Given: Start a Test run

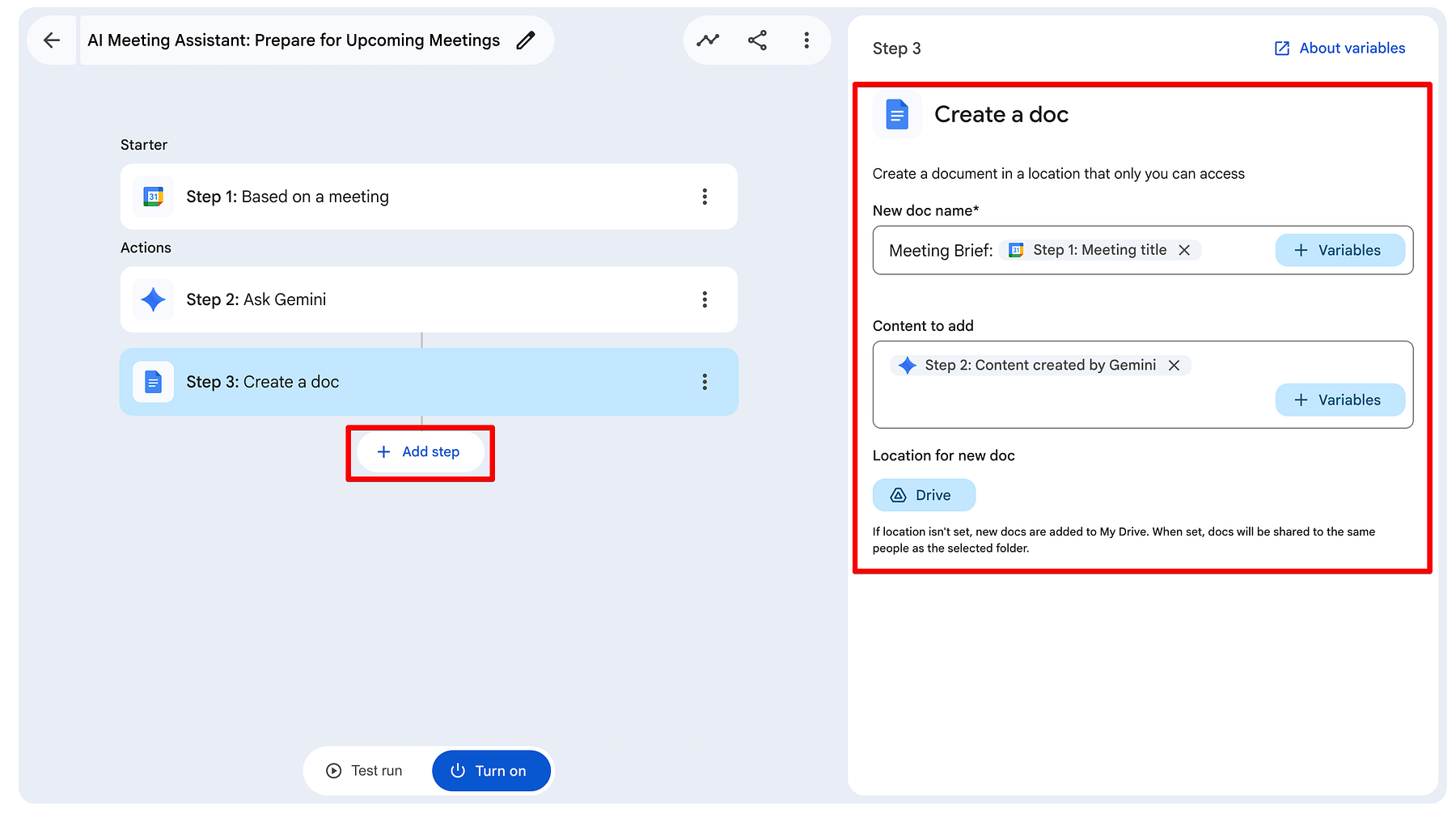Looking at the screenshot, I should point(365,771).
